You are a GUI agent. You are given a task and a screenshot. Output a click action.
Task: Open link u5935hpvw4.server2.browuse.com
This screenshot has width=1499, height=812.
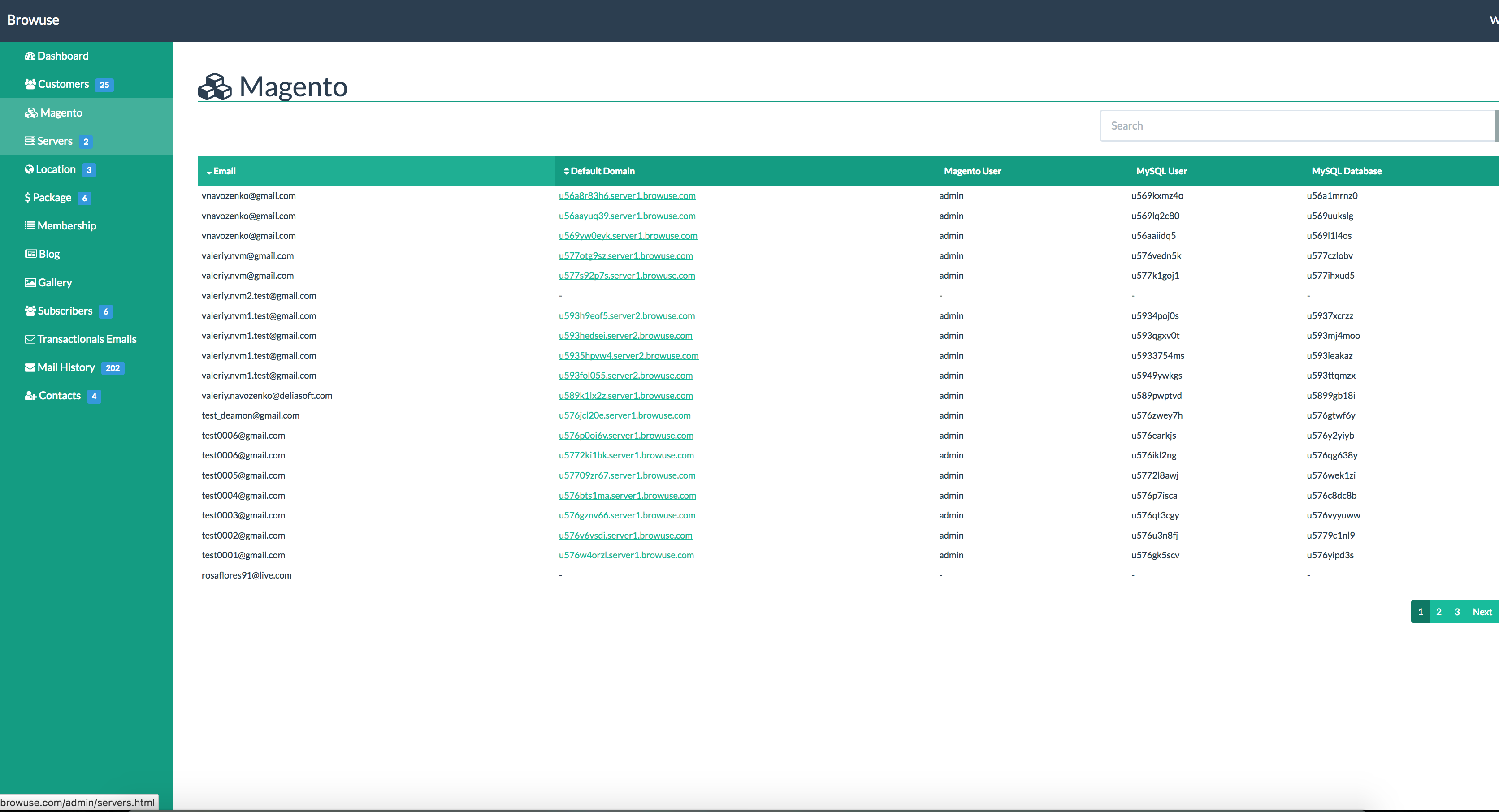[x=628, y=356]
